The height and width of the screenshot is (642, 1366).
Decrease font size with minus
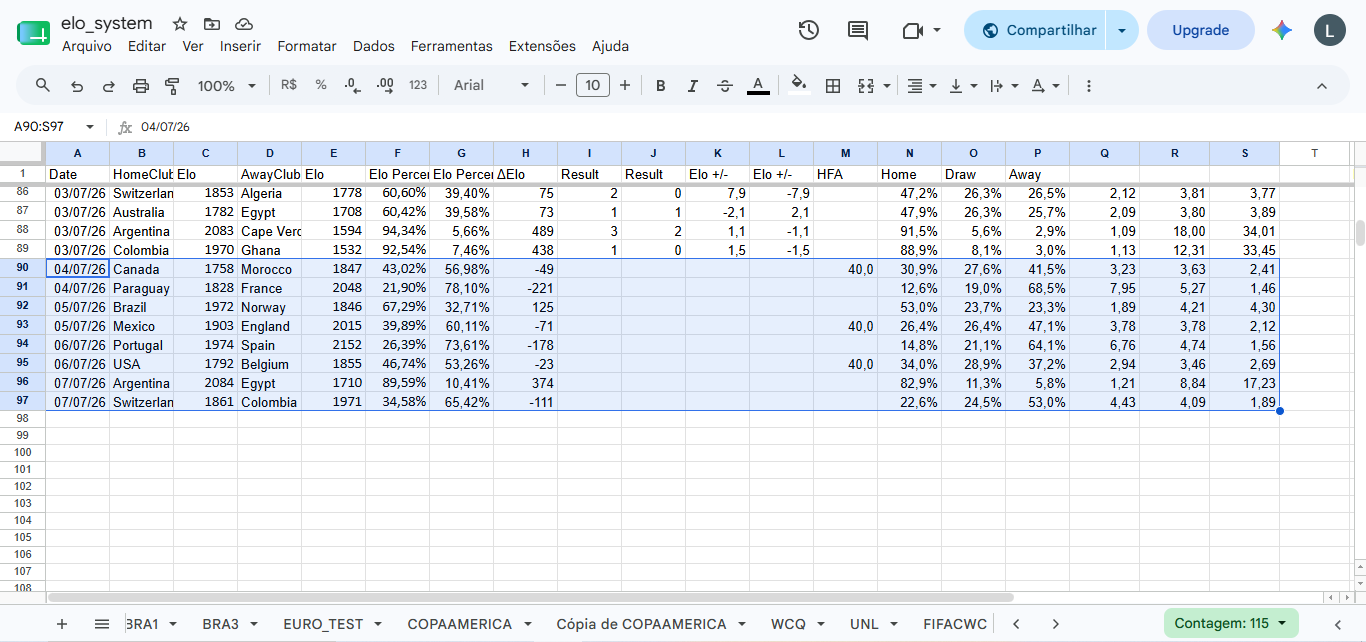(561, 86)
